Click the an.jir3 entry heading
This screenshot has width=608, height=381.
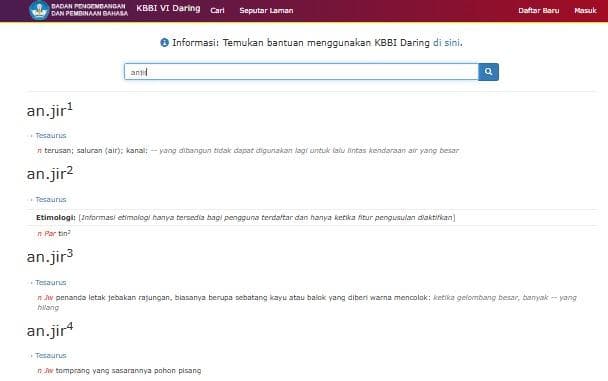(x=50, y=256)
